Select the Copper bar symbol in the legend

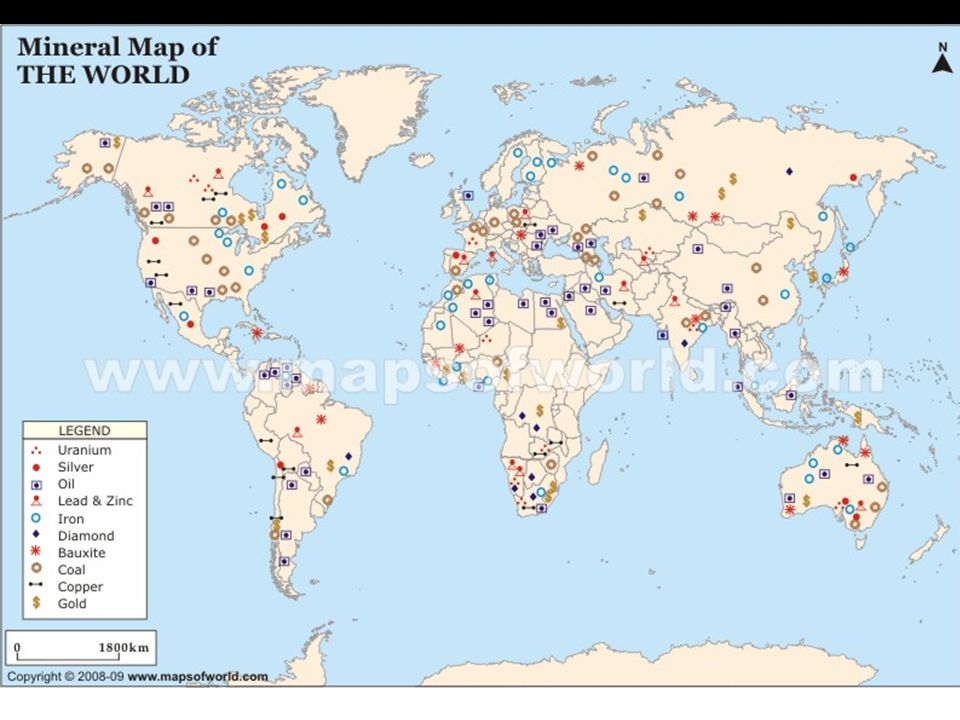pyautogui.click(x=36, y=585)
